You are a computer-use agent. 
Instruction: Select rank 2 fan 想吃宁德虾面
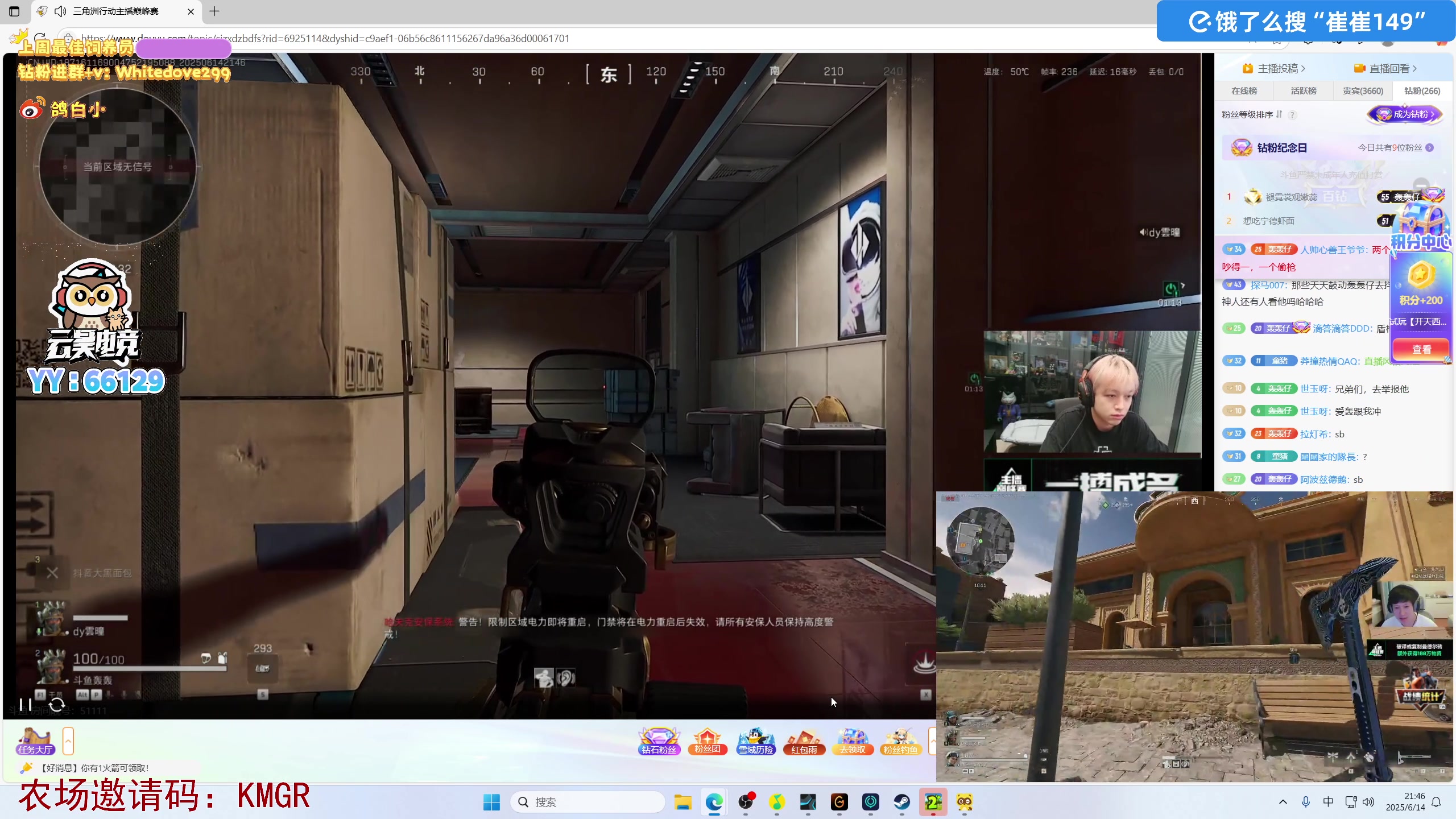click(x=1268, y=221)
